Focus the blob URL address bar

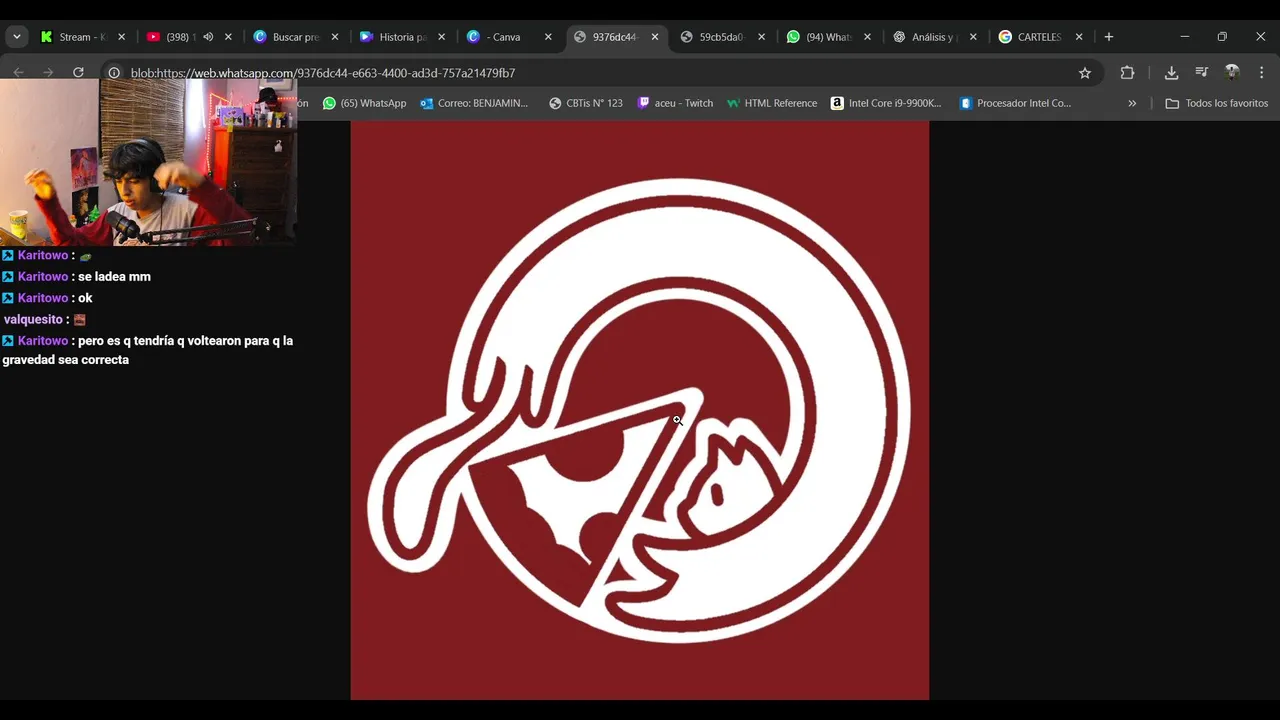click(600, 73)
